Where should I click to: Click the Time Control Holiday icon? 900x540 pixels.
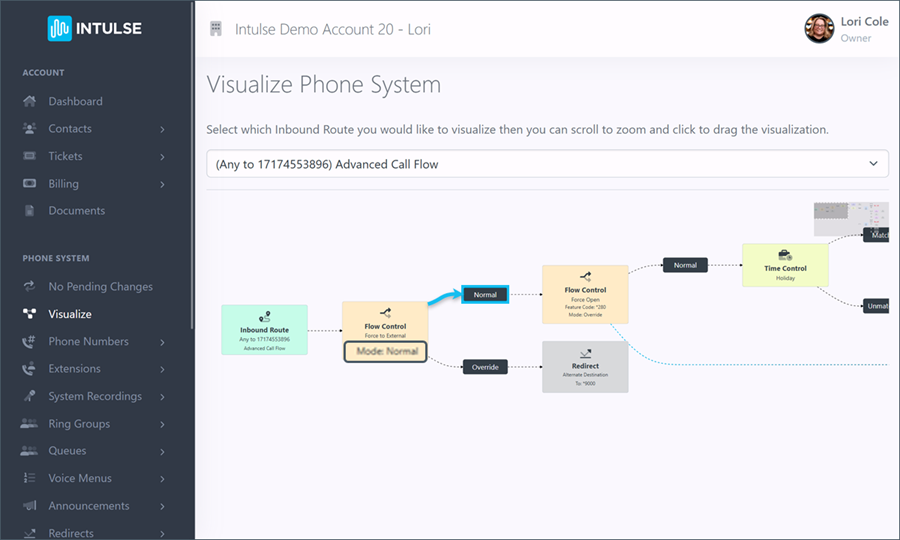(785, 255)
